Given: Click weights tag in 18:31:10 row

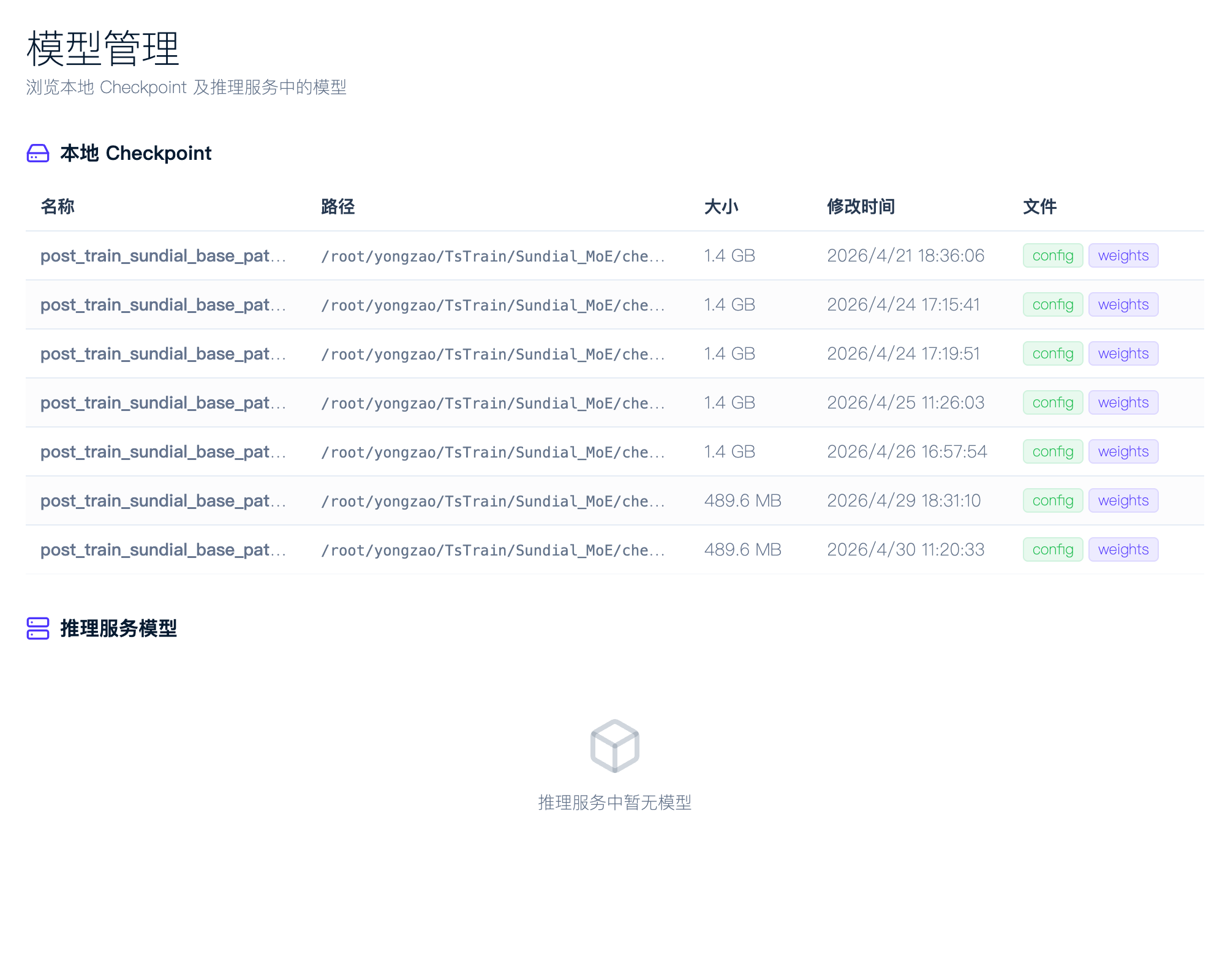Looking at the screenshot, I should coord(1123,500).
